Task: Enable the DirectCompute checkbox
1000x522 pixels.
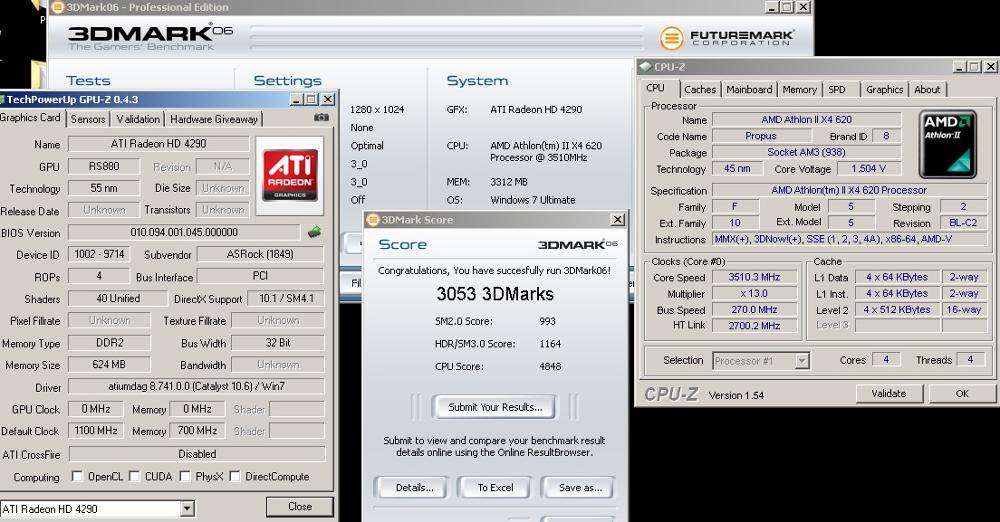Action: (235, 476)
